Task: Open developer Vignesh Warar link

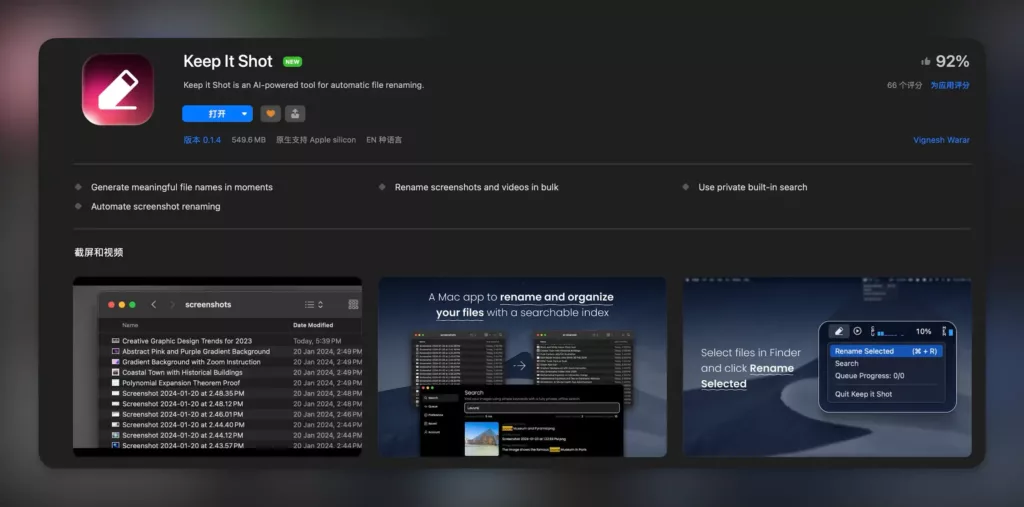Action: (x=941, y=140)
